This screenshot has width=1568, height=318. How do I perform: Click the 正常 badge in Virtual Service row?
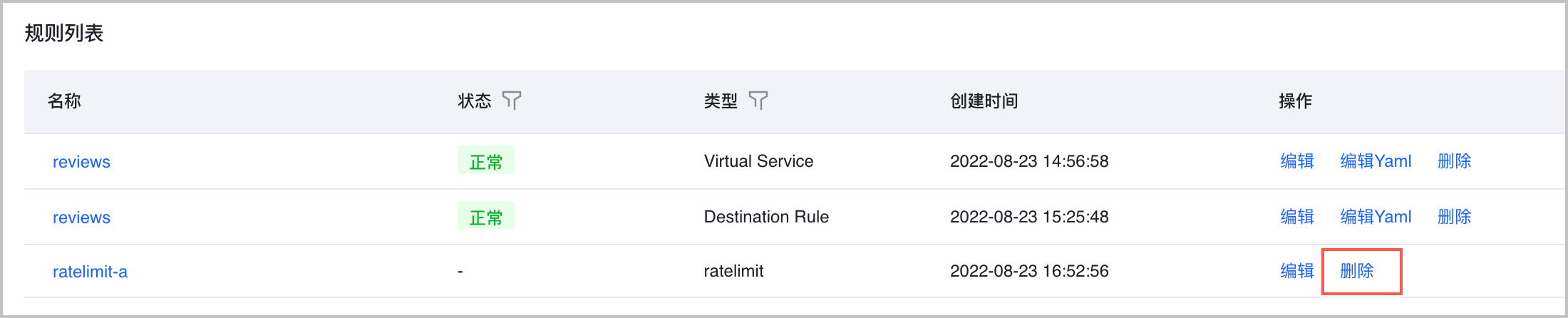(x=485, y=161)
